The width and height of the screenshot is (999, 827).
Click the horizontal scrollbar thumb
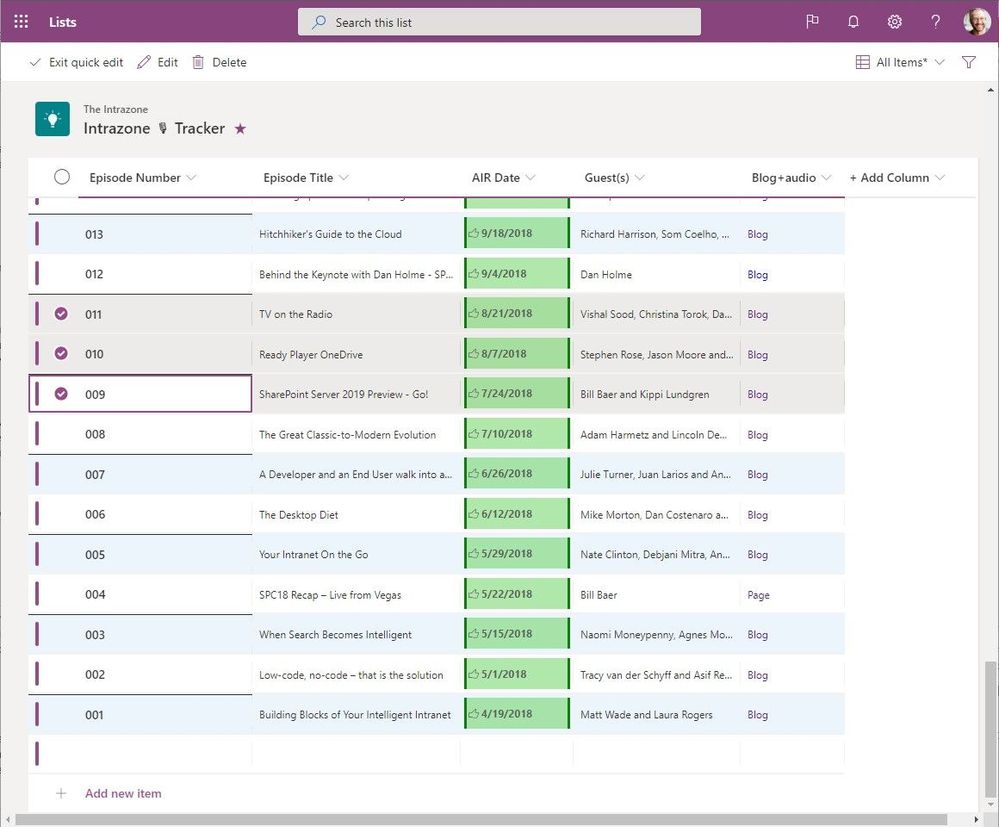481,819
